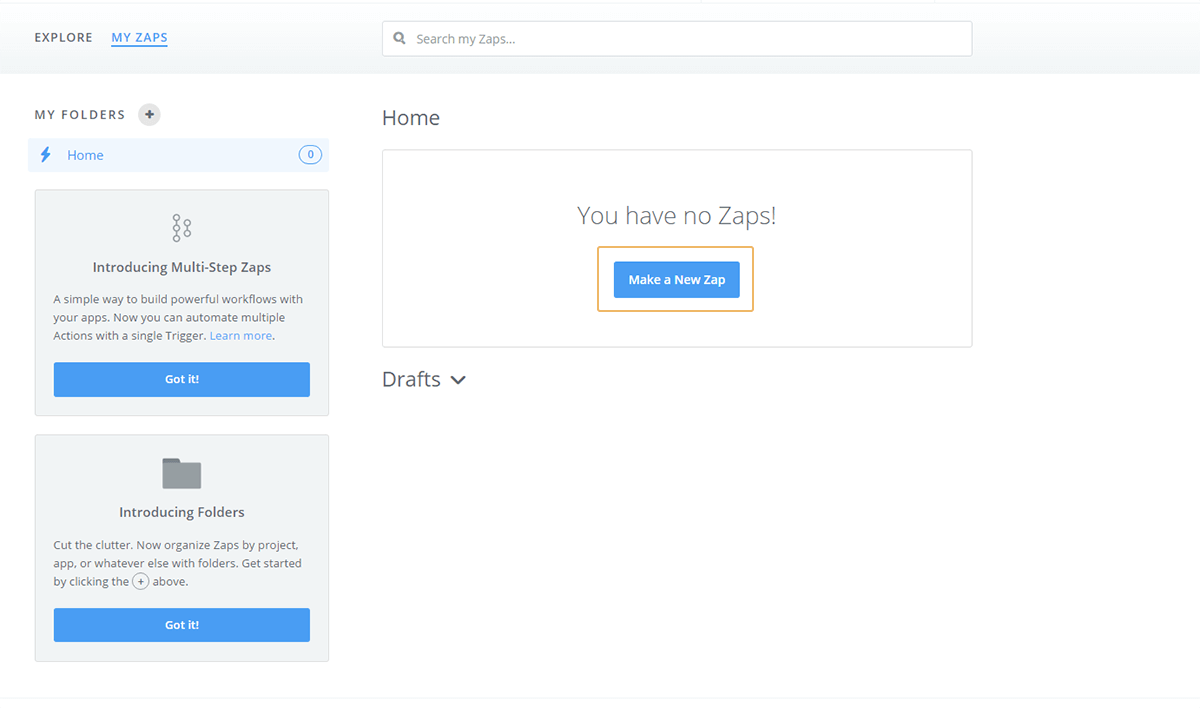Image resolution: width=1200 pixels, height=708 pixels.
Task: Click the Introducing Folders folder icon
Action: pos(182,474)
